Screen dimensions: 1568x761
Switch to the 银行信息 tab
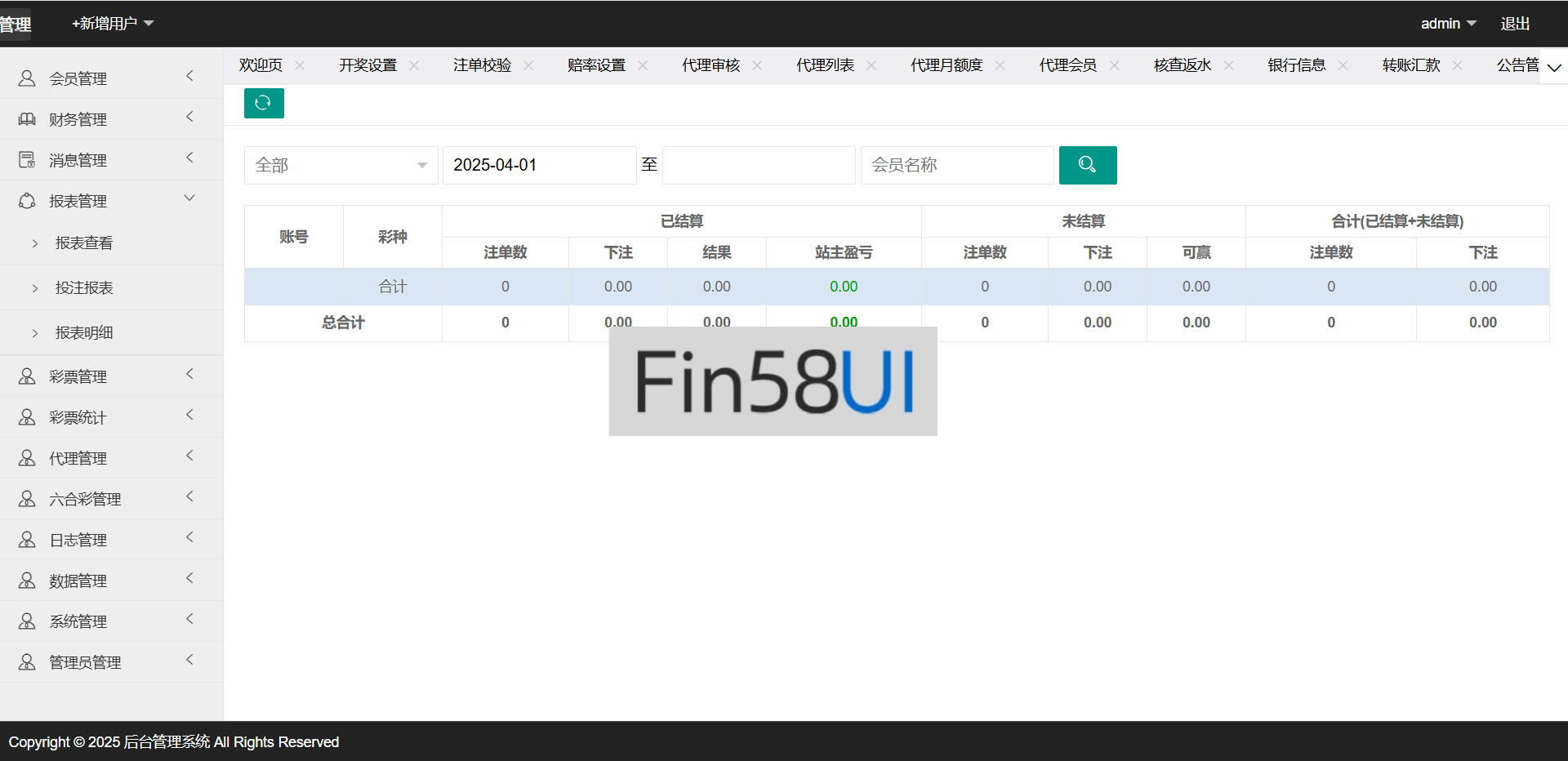pos(1296,65)
